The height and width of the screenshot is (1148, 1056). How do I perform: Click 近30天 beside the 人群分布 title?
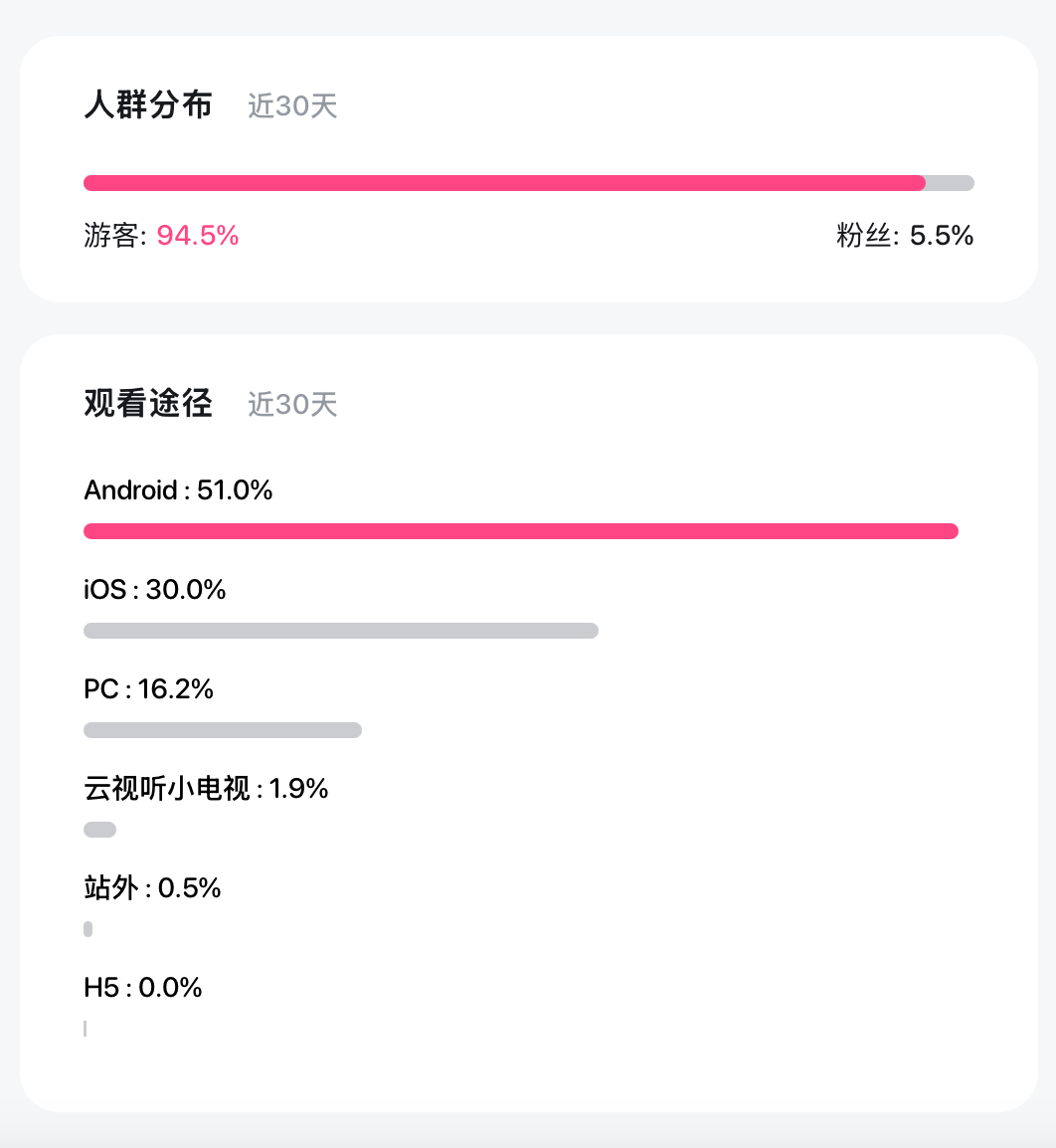[x=292, y=105]
